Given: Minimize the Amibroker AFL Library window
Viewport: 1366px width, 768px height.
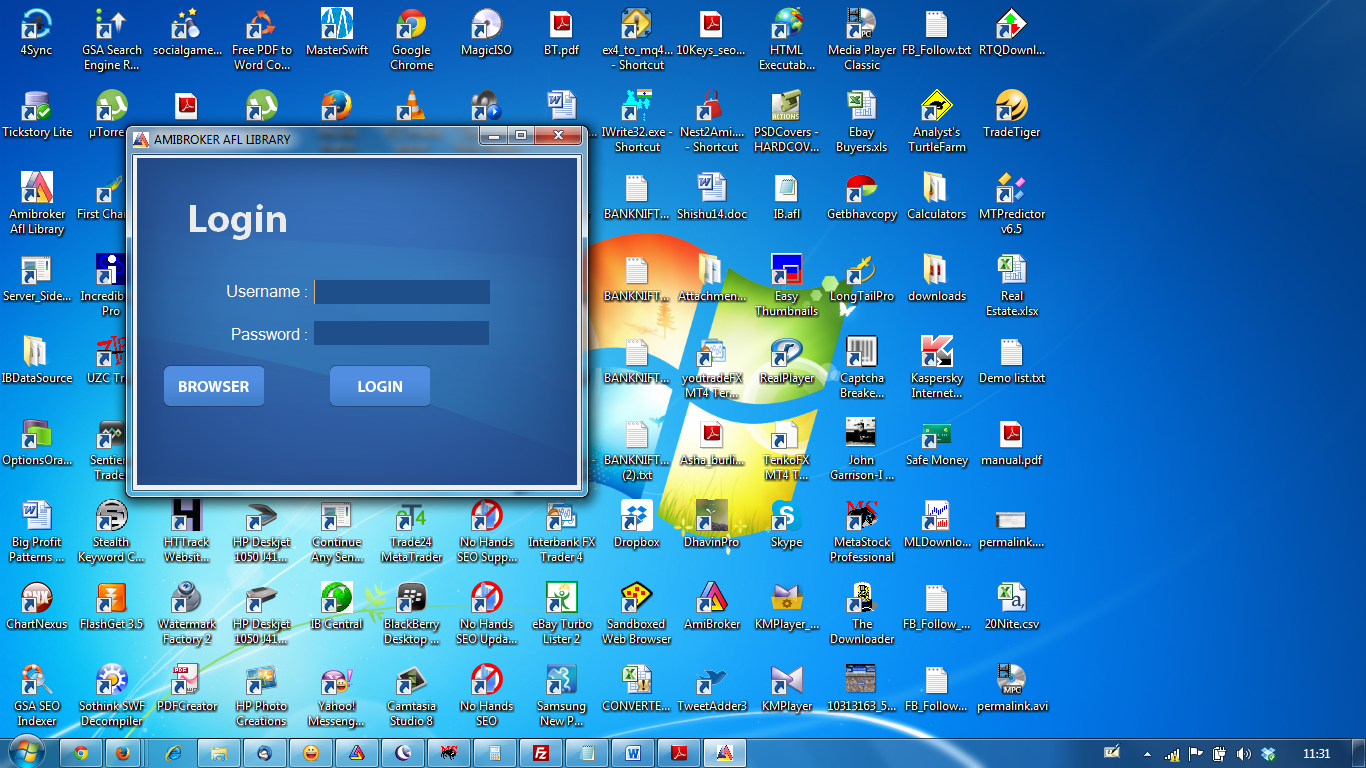Looking at the screenshot, I should click(x=492, y=135).
